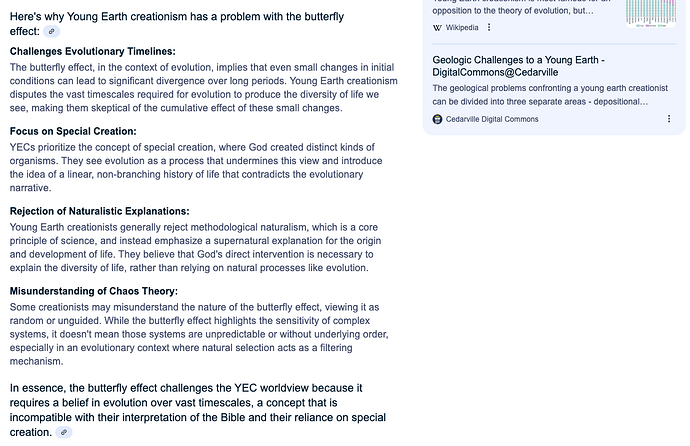The height and width of the screenshot is (446, 690).
Task: Click the 'In essence' summary paragraph
Action: pyautogui.click(x=198, y=409)
